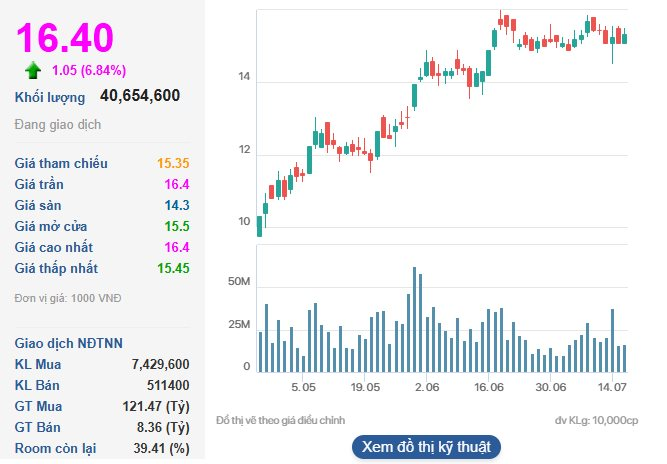
Task: Click the 16.06 date label on chart axis
Action: pos(489,387)
